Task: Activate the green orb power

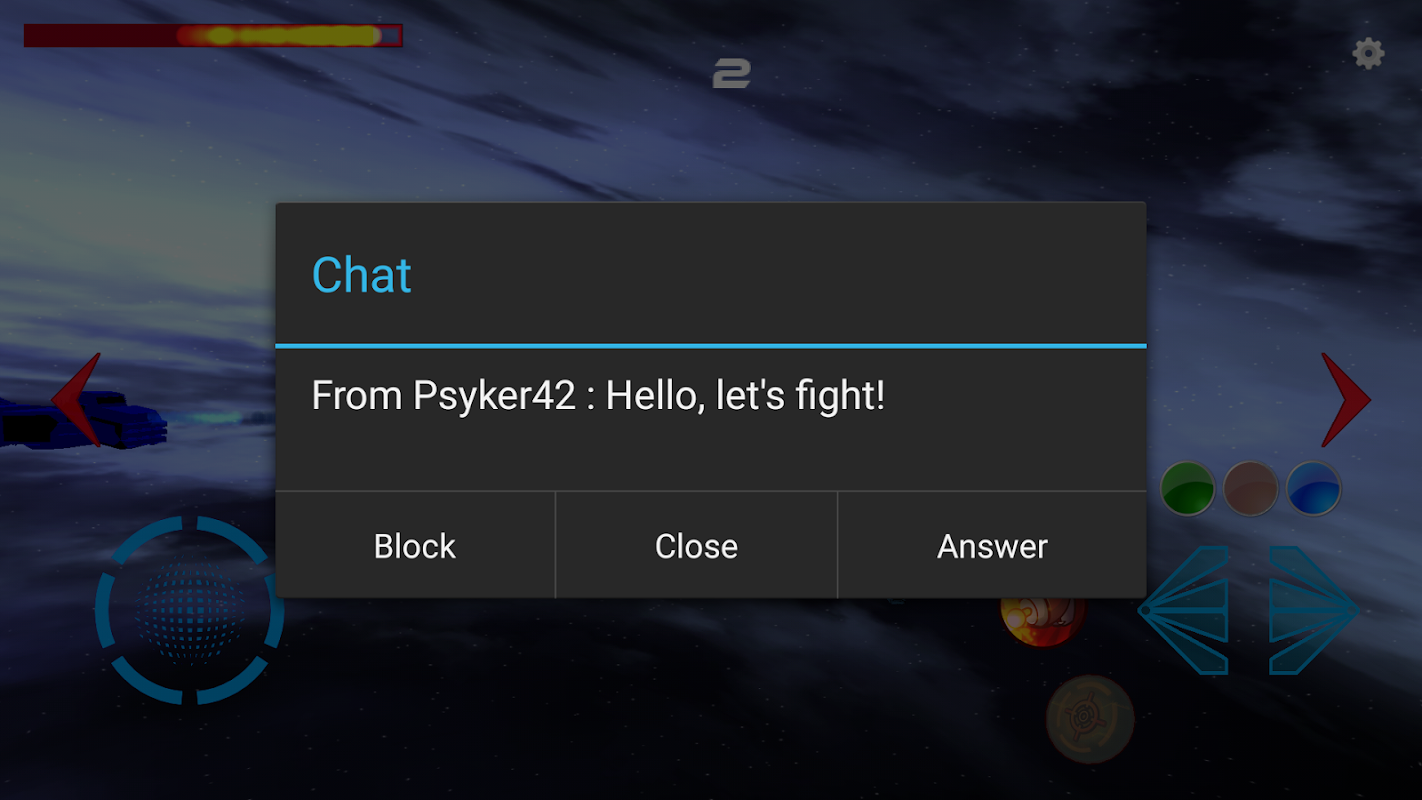Action: click(x=1187, y=488)
